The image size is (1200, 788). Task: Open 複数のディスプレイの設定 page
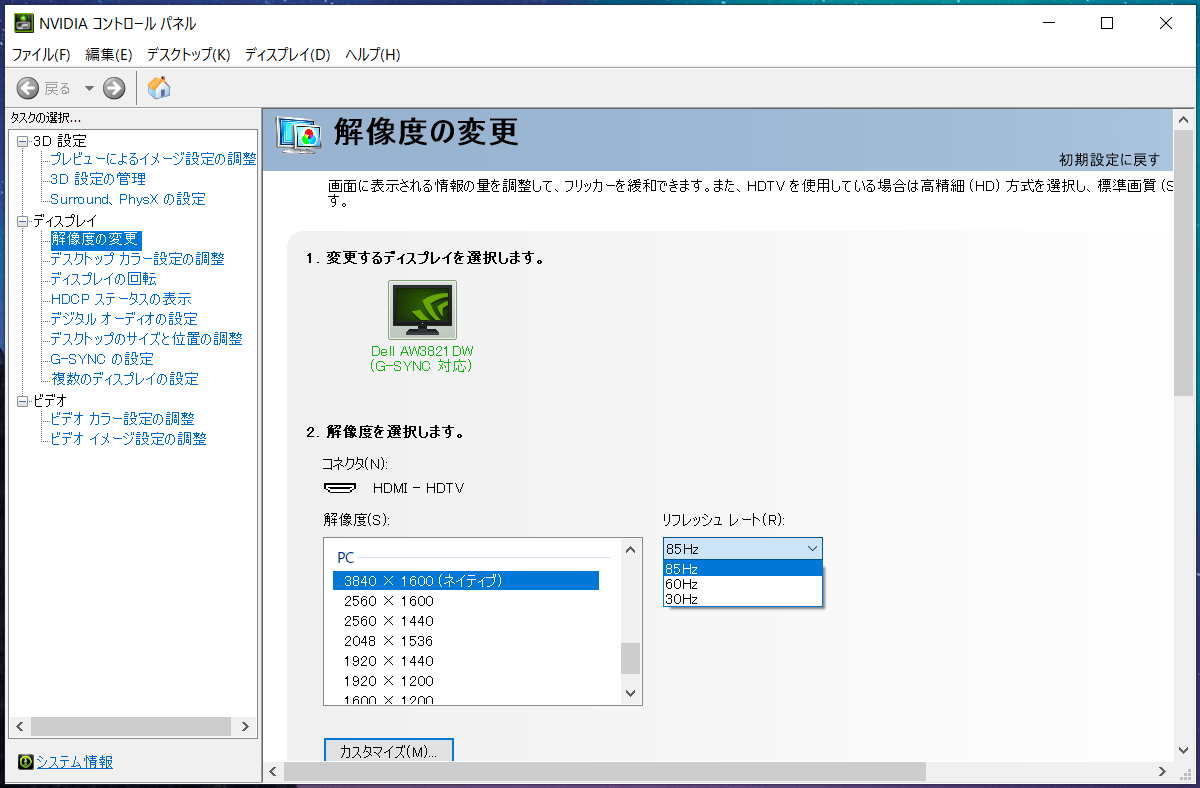124,379
